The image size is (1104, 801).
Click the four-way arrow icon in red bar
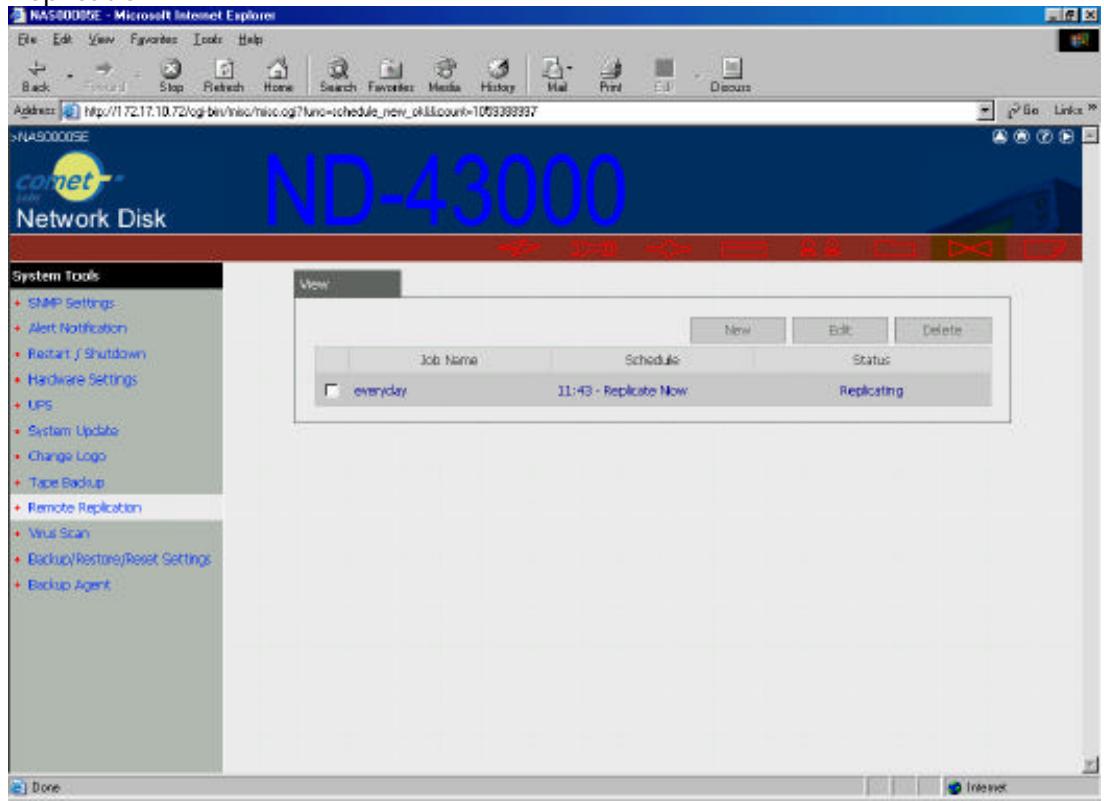[669, 248]
